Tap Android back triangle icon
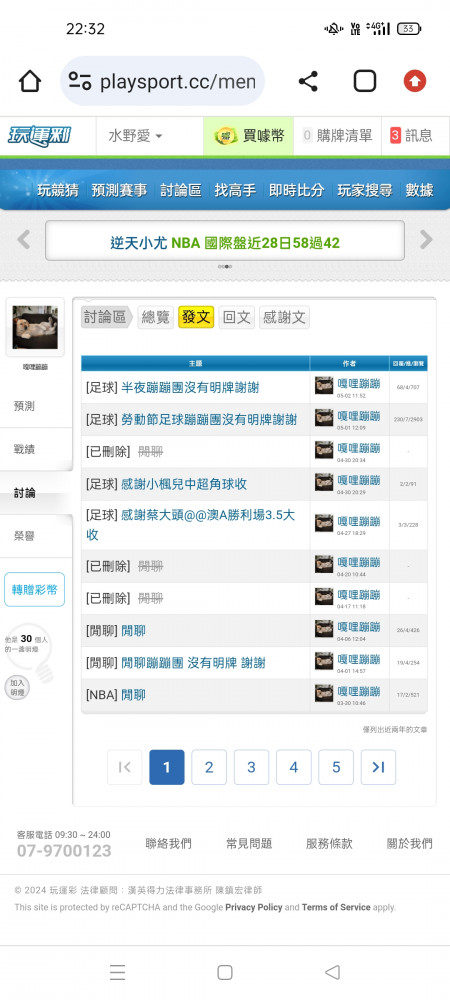Image resolution: width=450 pixels, height=1000 pixels. click(332, 972)
